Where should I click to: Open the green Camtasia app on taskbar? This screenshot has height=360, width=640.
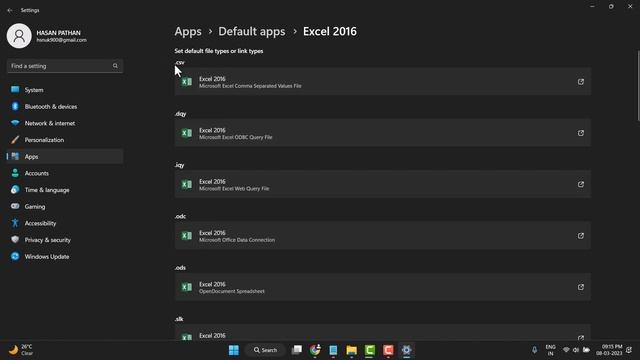370,350
